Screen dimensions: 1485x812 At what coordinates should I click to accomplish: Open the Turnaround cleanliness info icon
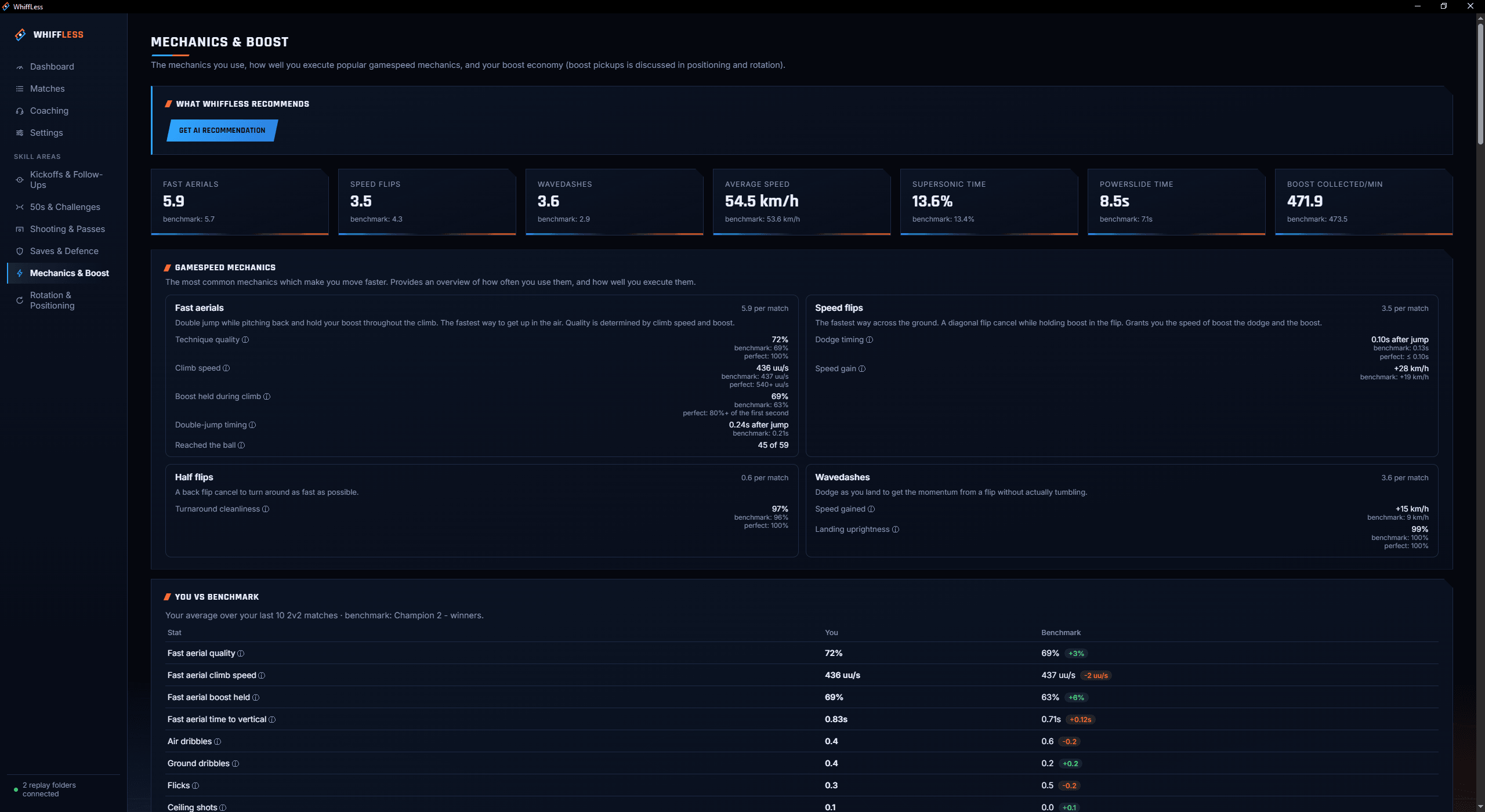pyautogui.click(x=266, y=509)
